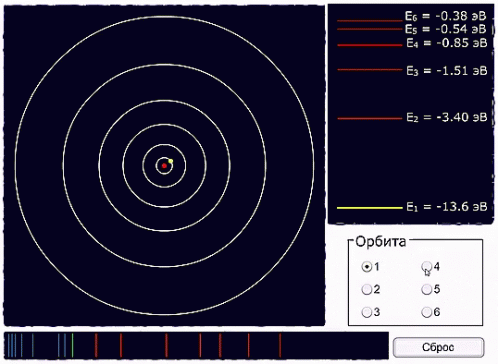This screenshot has height=364, width=498.
Task: Click the yellow electron dot
Action: (x=171, y=161)
